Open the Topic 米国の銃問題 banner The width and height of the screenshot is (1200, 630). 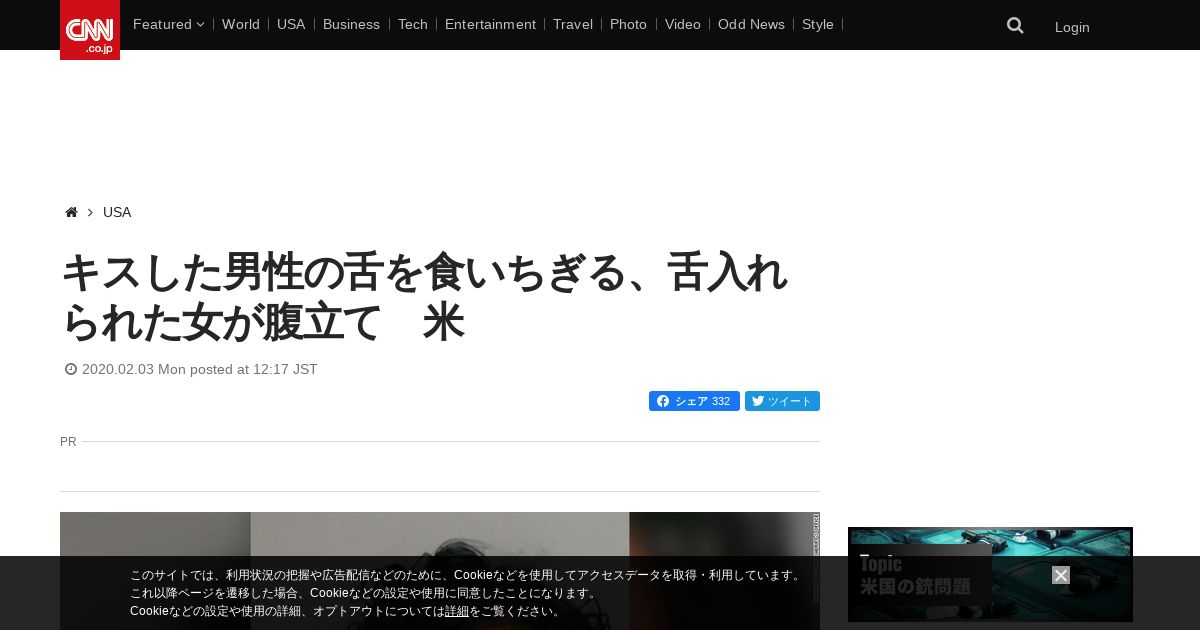[x=990, y=575]
